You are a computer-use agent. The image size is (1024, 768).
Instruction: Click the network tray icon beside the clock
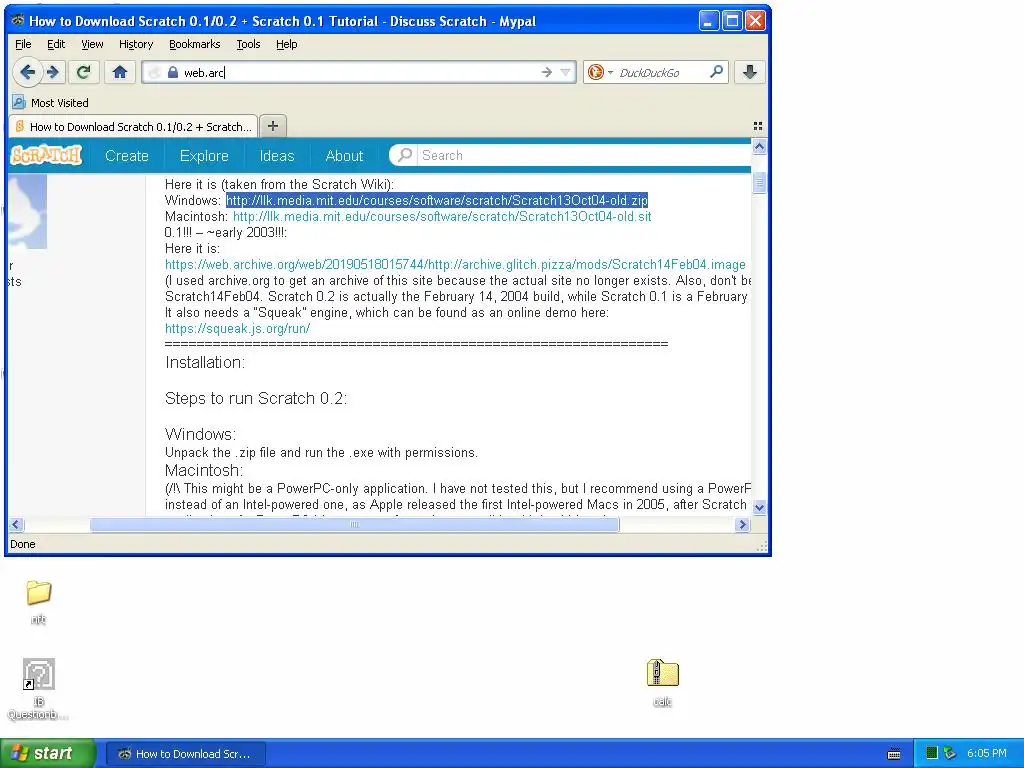tap(950, 753)
